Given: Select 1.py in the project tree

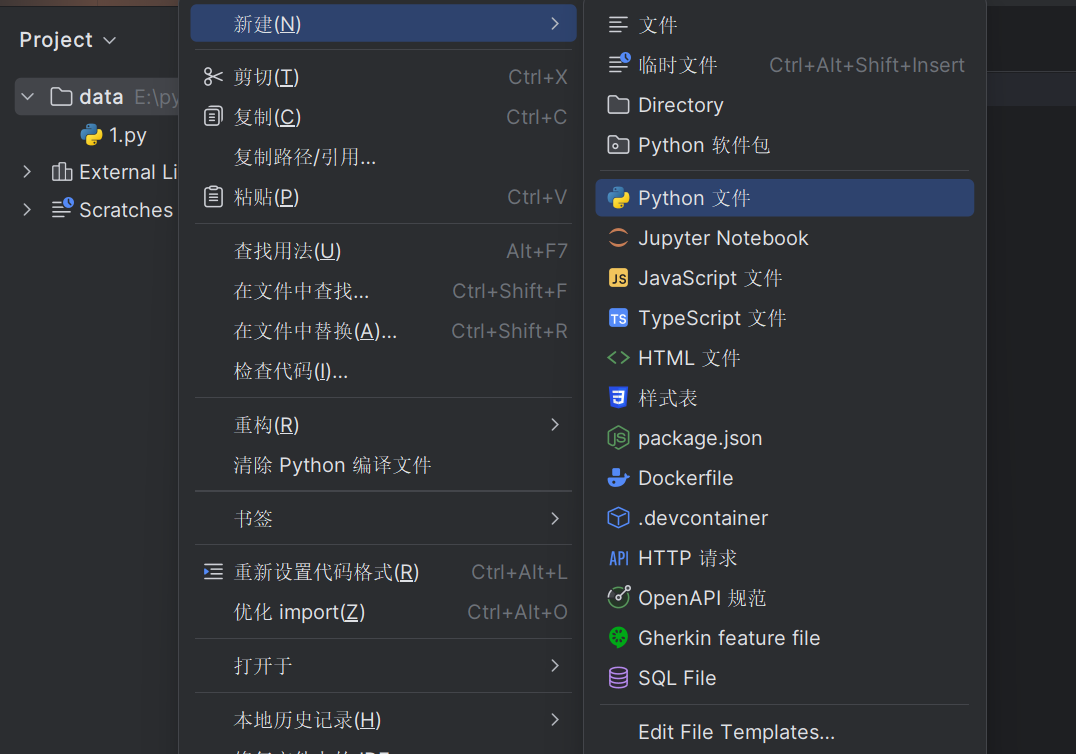Looking at the screenshot, I should click(x=128, y=135).
